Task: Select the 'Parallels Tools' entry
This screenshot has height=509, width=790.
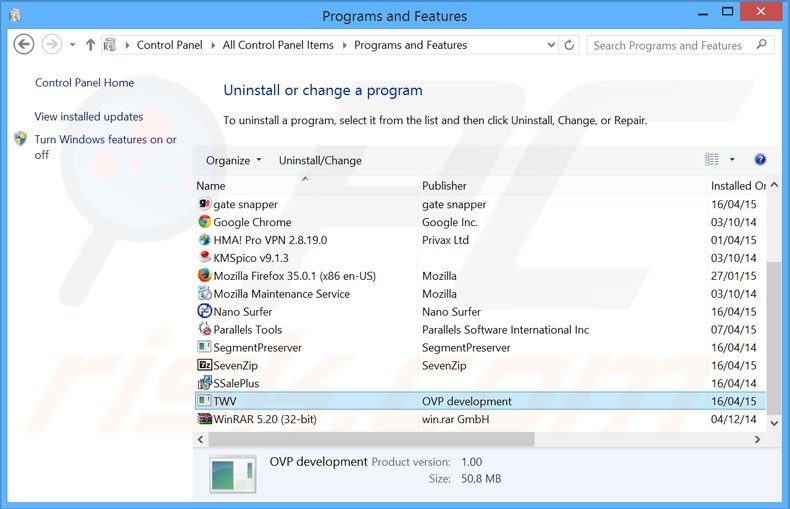Action: 247,329
